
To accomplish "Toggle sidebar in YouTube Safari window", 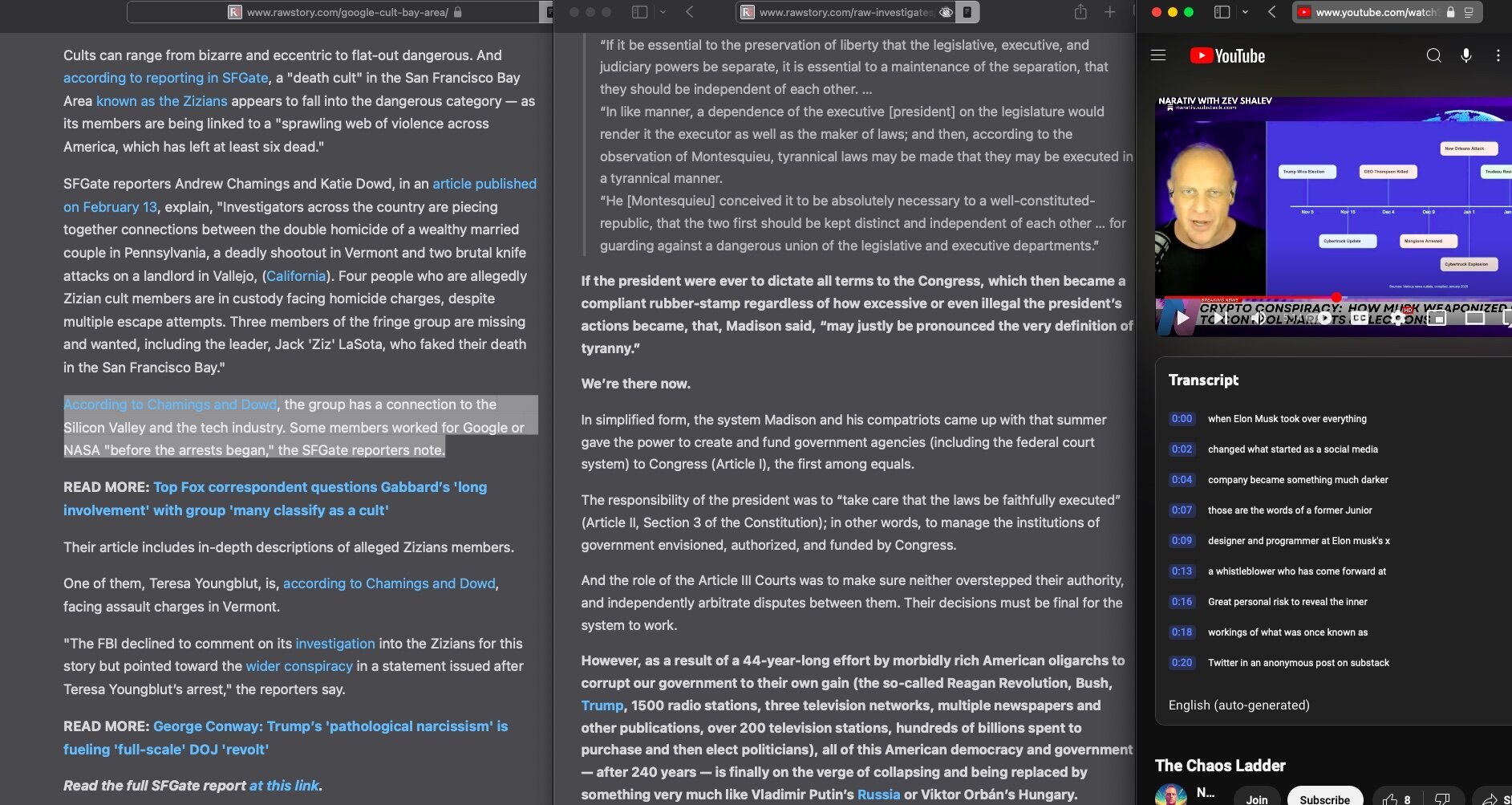I will [1222, 12].
